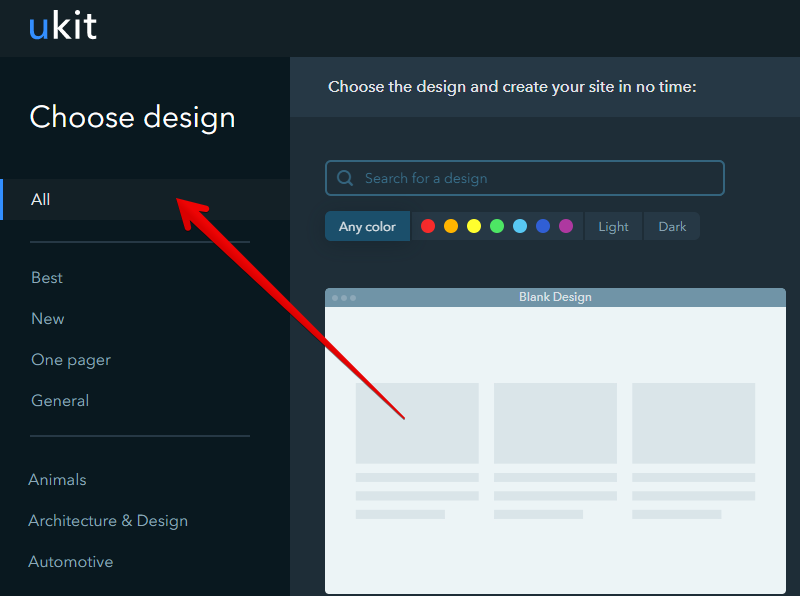Viewport: 800px width, 596px height.
Task: Filter designs by dark blue color
Action: click(543, 226)
